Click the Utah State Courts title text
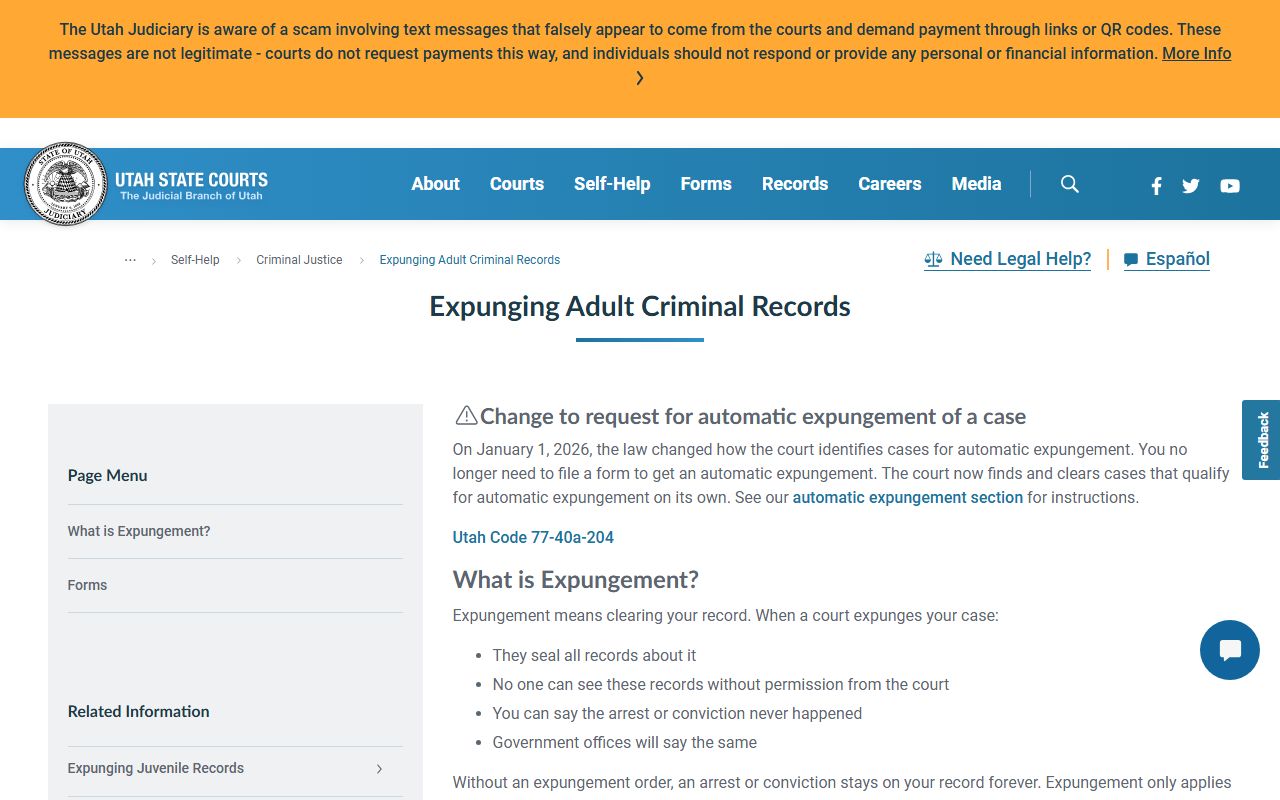 pyautogui.click(x=192, y=180)
